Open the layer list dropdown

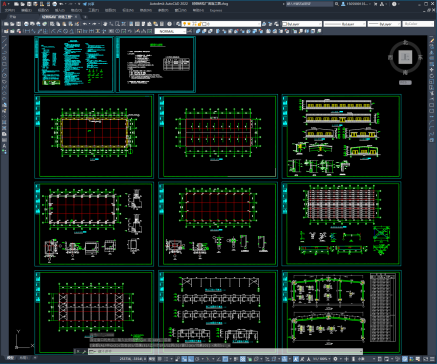[x=222, y=24]
